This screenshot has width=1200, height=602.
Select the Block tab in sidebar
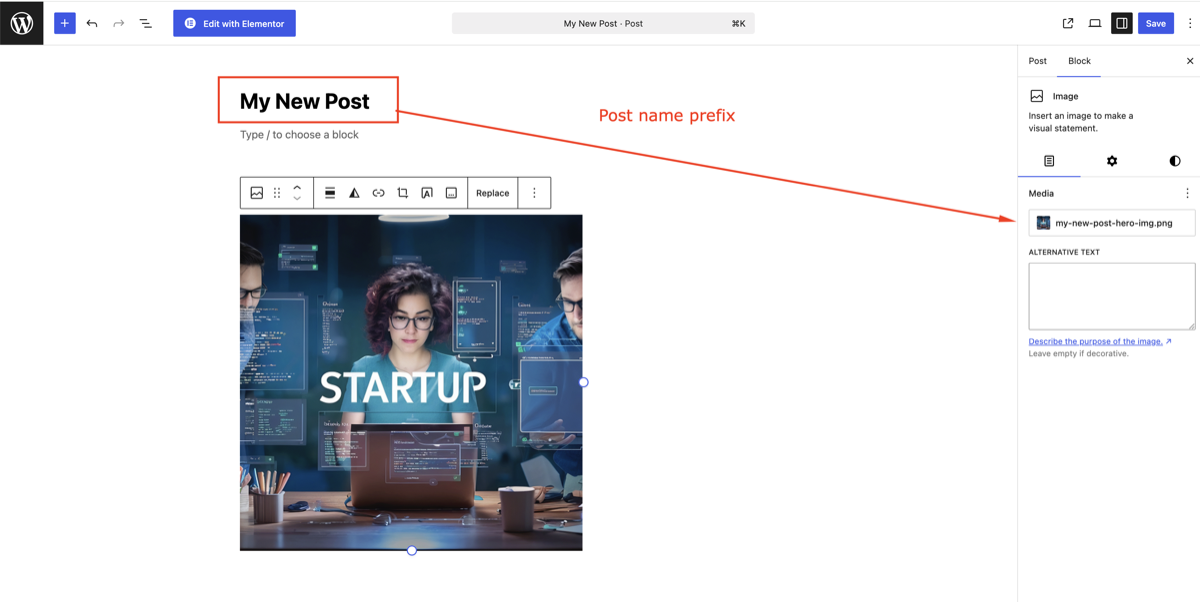(1079, 61)
